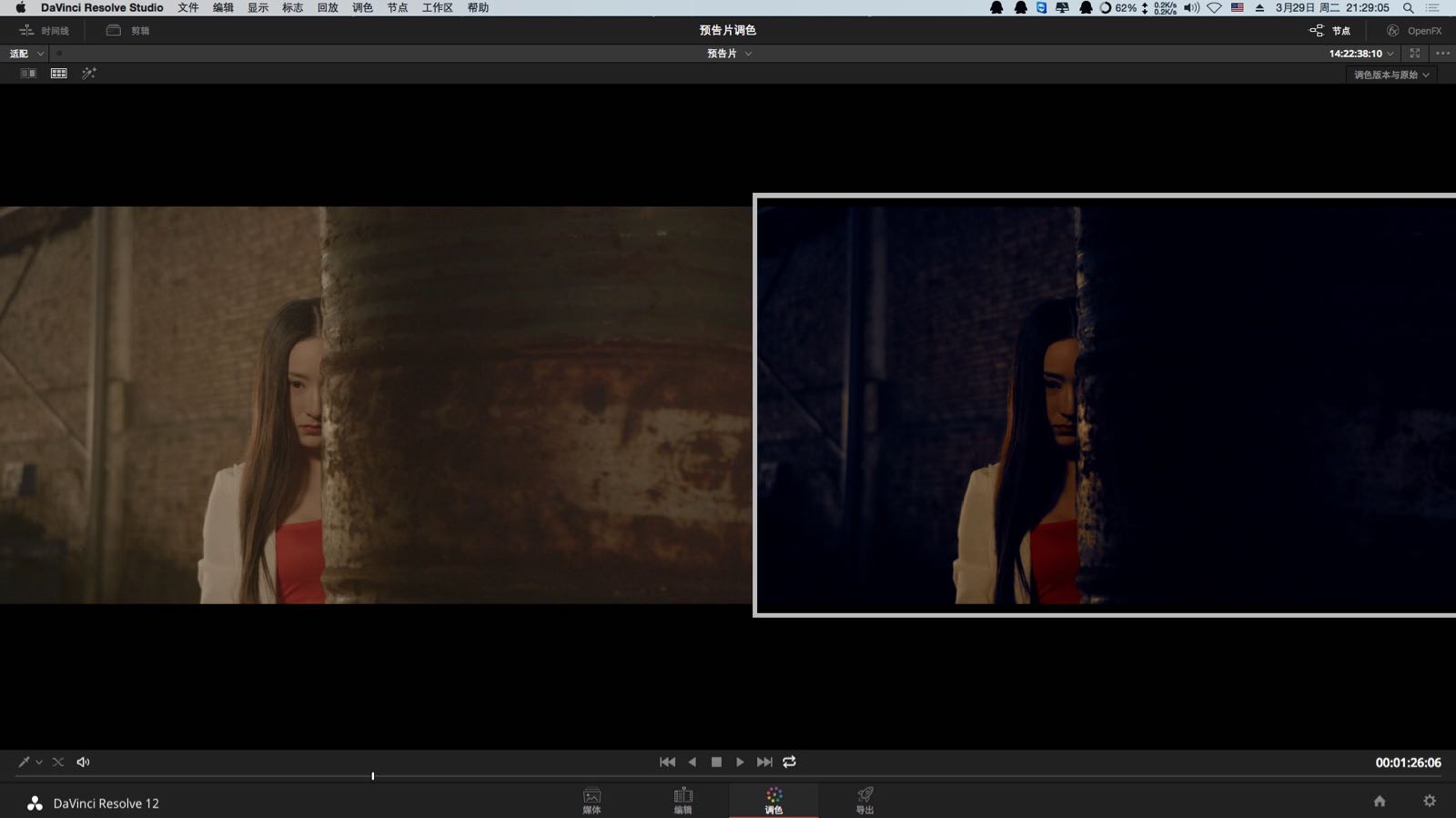Viewport: 1456px width, 818px height.
Task: Jump to the first frame
Action: point(667,762)
